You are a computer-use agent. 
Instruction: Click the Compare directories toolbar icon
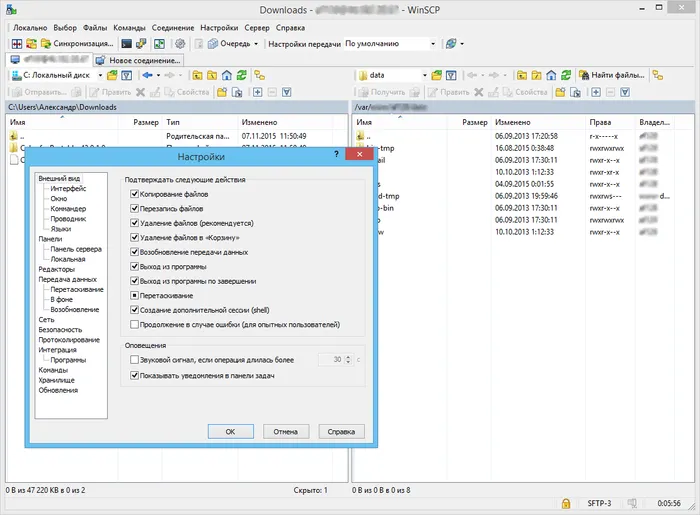pyautogui.click(x=17, y=44)
